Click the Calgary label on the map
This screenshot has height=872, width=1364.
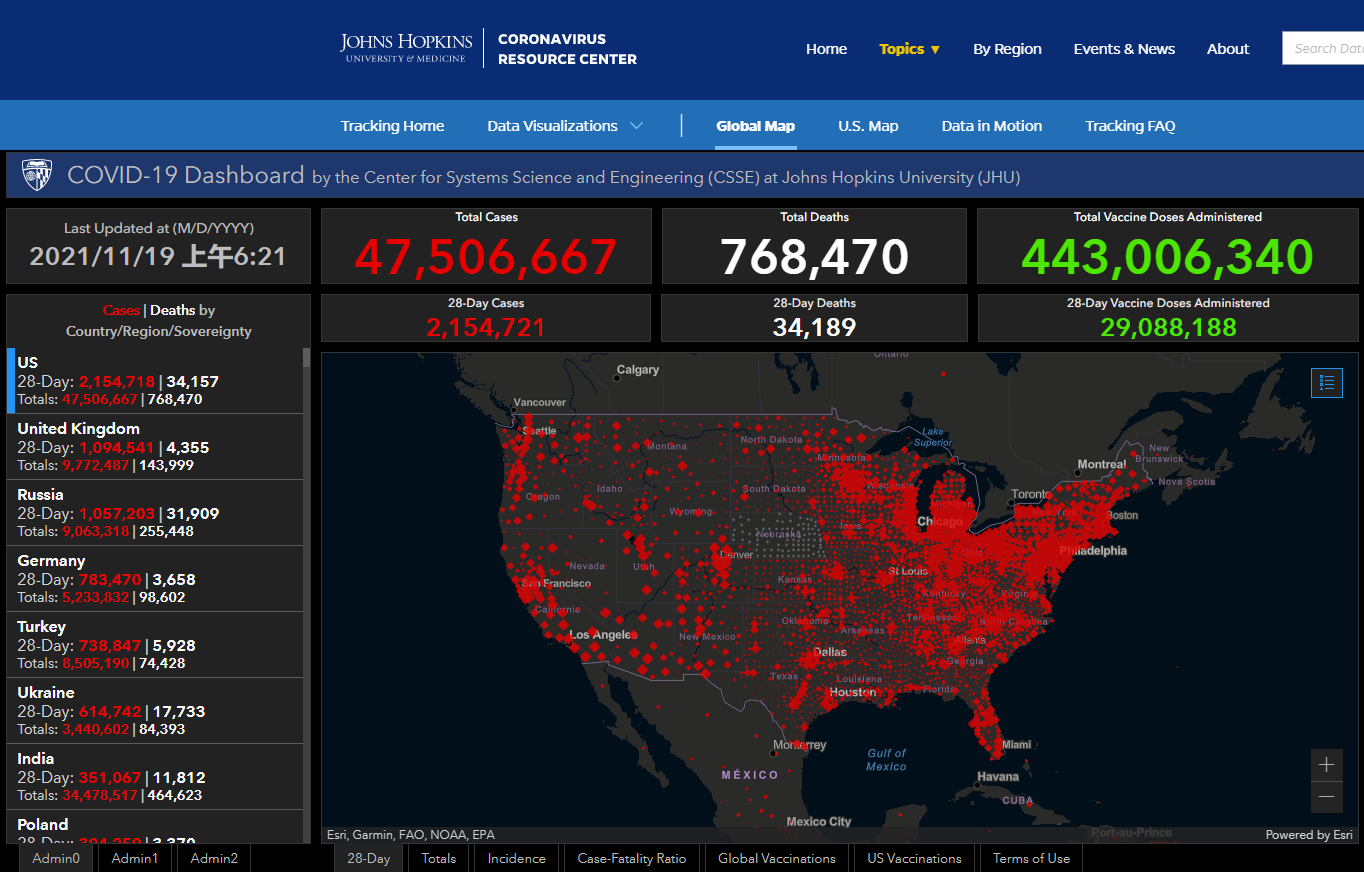[x=638, y=370]
